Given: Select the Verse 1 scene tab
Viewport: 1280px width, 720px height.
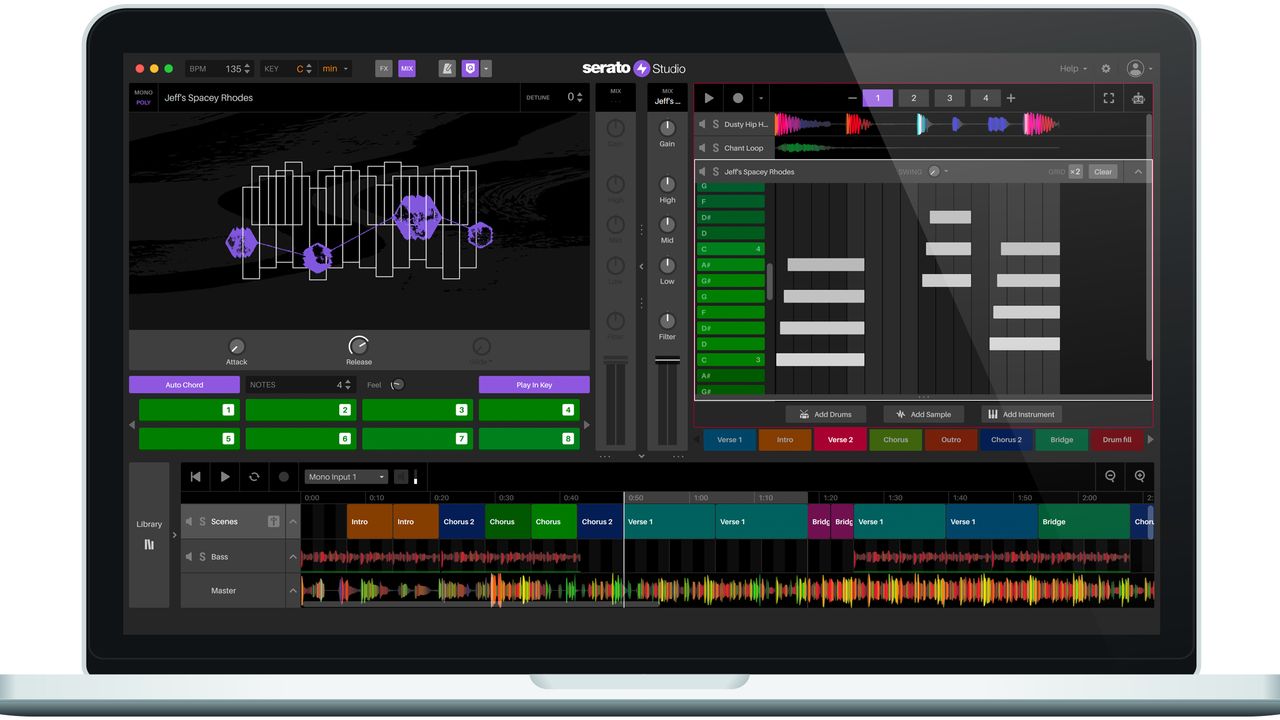Looking at the screenshot, I should tap(730, 440).
